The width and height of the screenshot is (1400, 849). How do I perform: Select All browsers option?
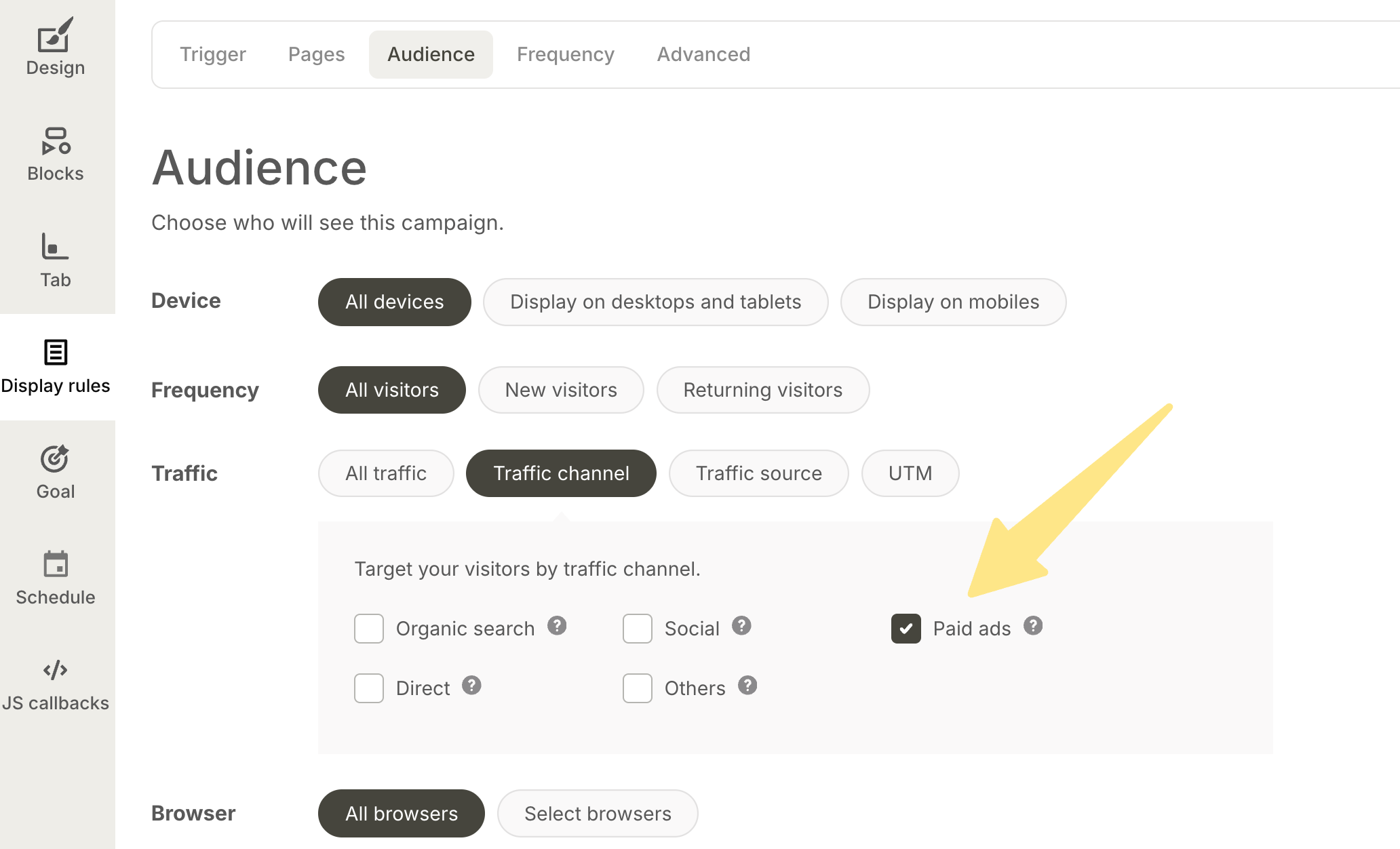[x=402, y=813]
